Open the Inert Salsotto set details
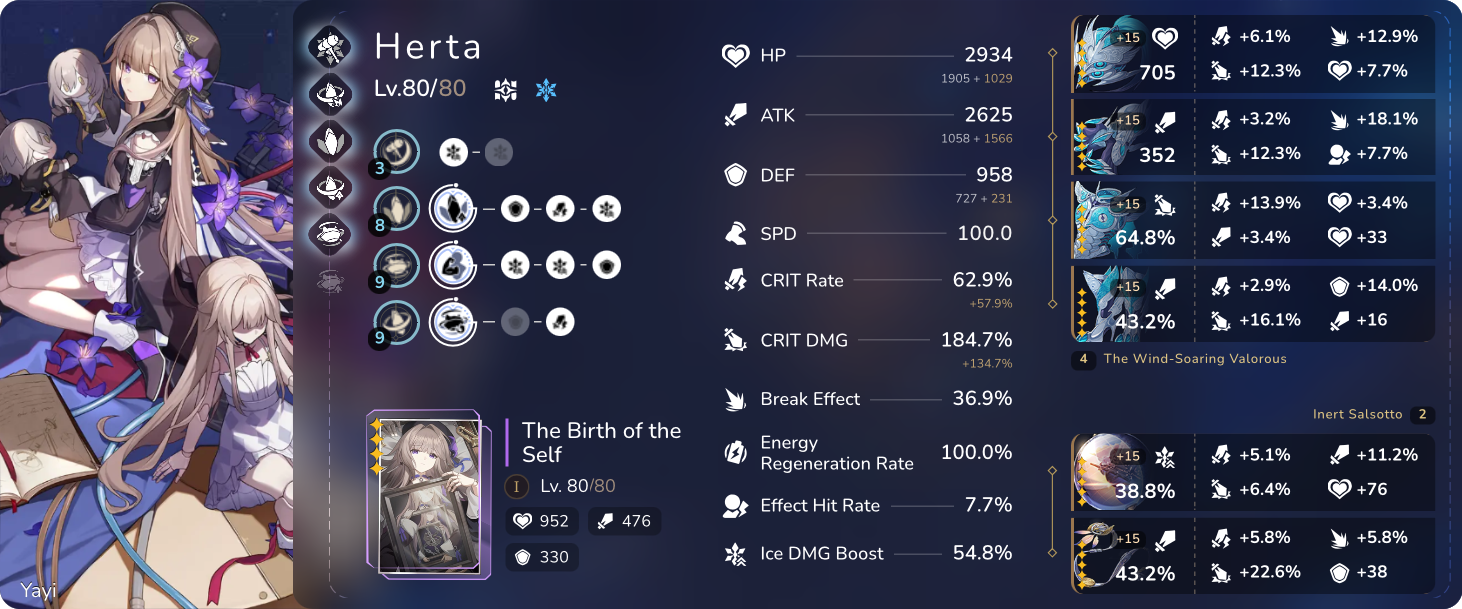1462x609 pixels. (1373, 414)
